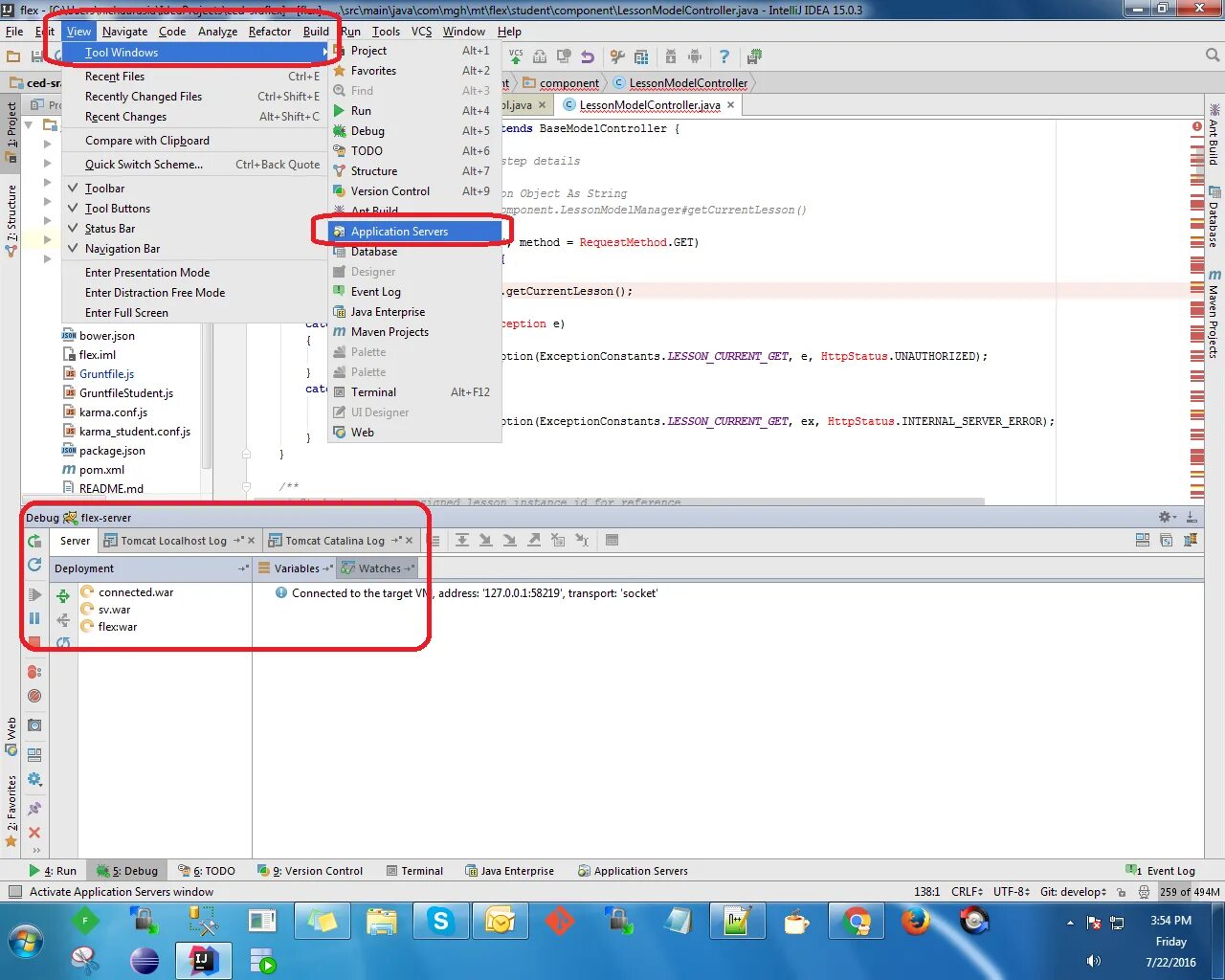This screenshot has width=1225, height=980.
Task: Select pom.xml in project tree
Action: 101,470
